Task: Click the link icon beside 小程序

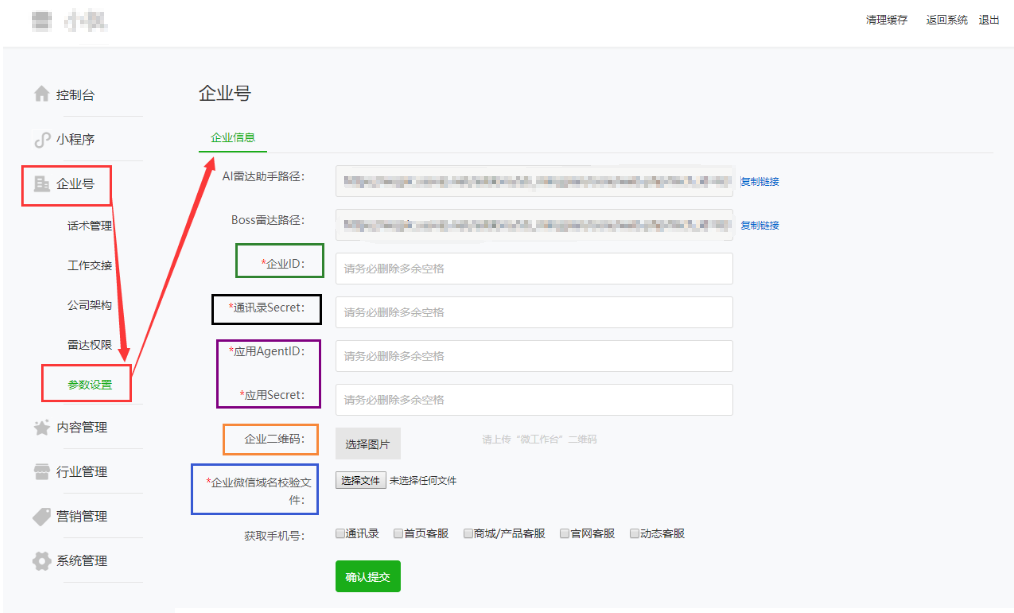Action: (x=42, y=139)
